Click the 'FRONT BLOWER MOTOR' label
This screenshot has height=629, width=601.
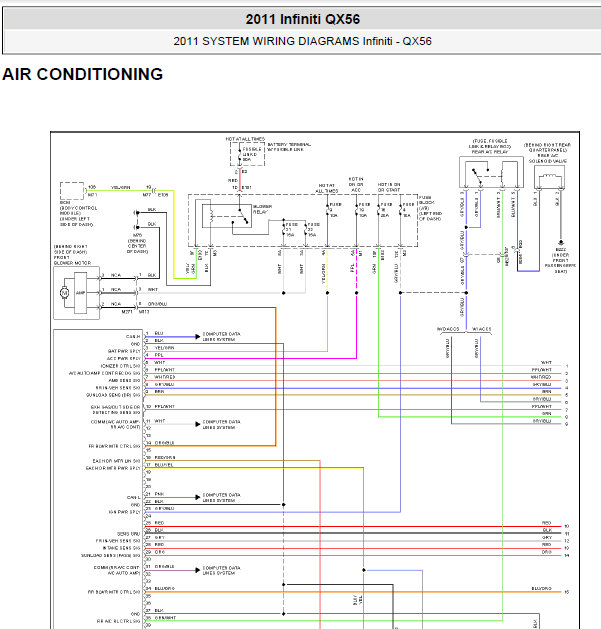point(73,260)
